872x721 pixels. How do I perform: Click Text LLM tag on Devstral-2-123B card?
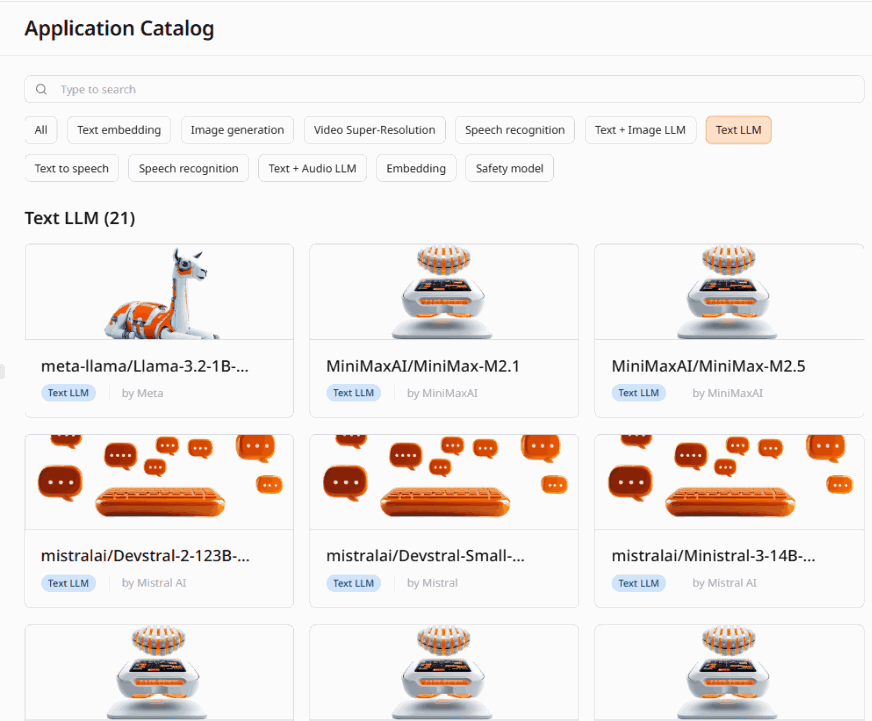[68, 583]
